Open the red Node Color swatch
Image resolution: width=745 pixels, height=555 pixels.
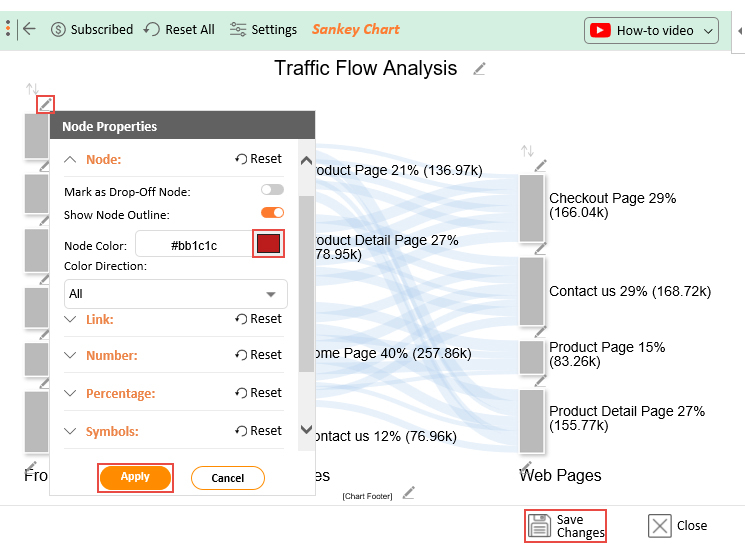point(268,244)
